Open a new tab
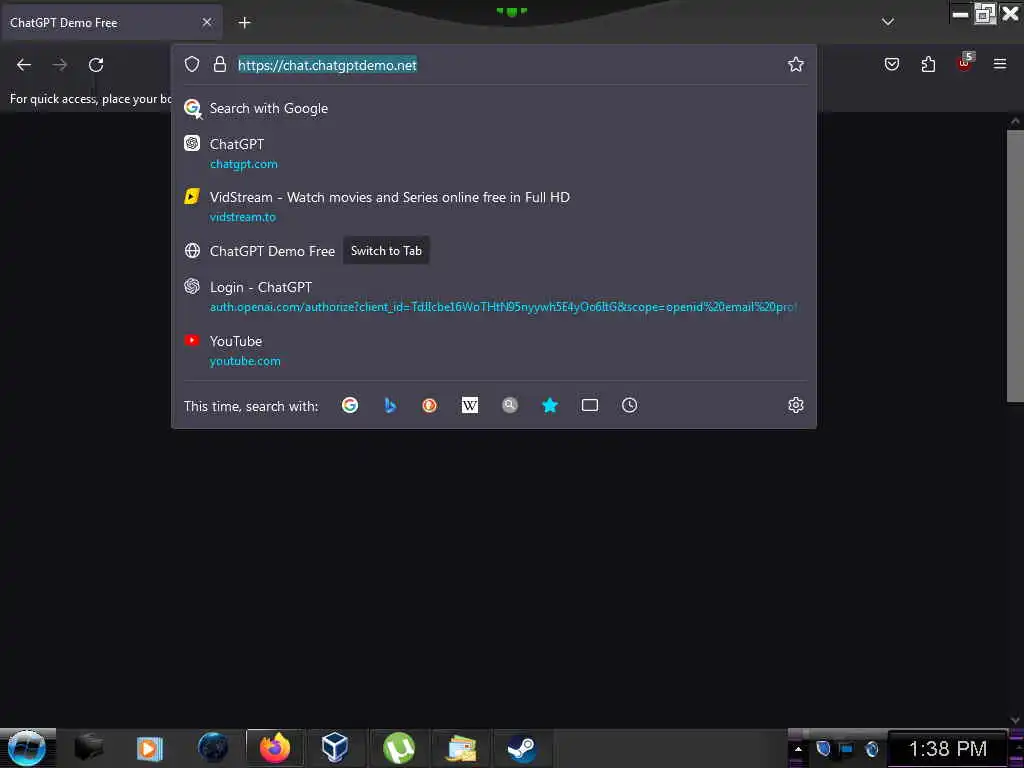The width and height of the screenshot is (1024, 768). pos(244,23)
